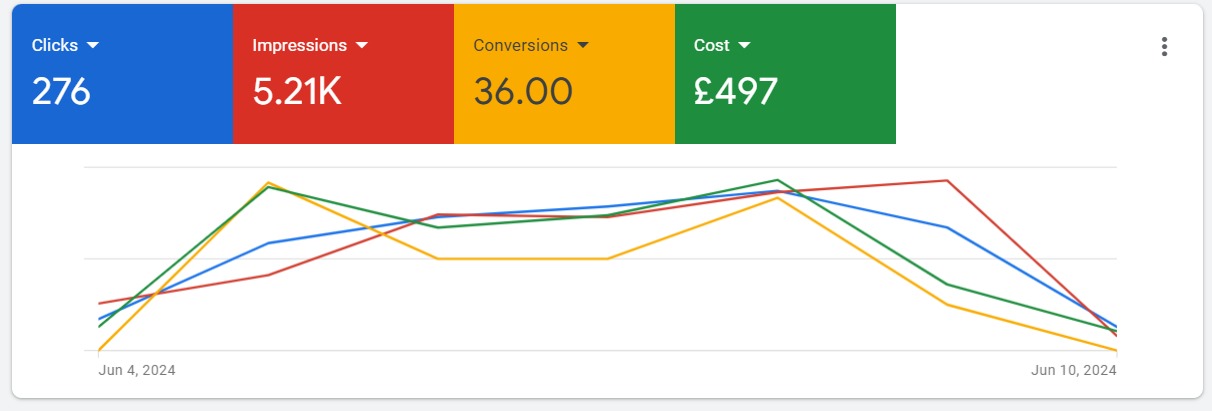
Task: Click the Clicks label text
Action: [x=54, y=46]
